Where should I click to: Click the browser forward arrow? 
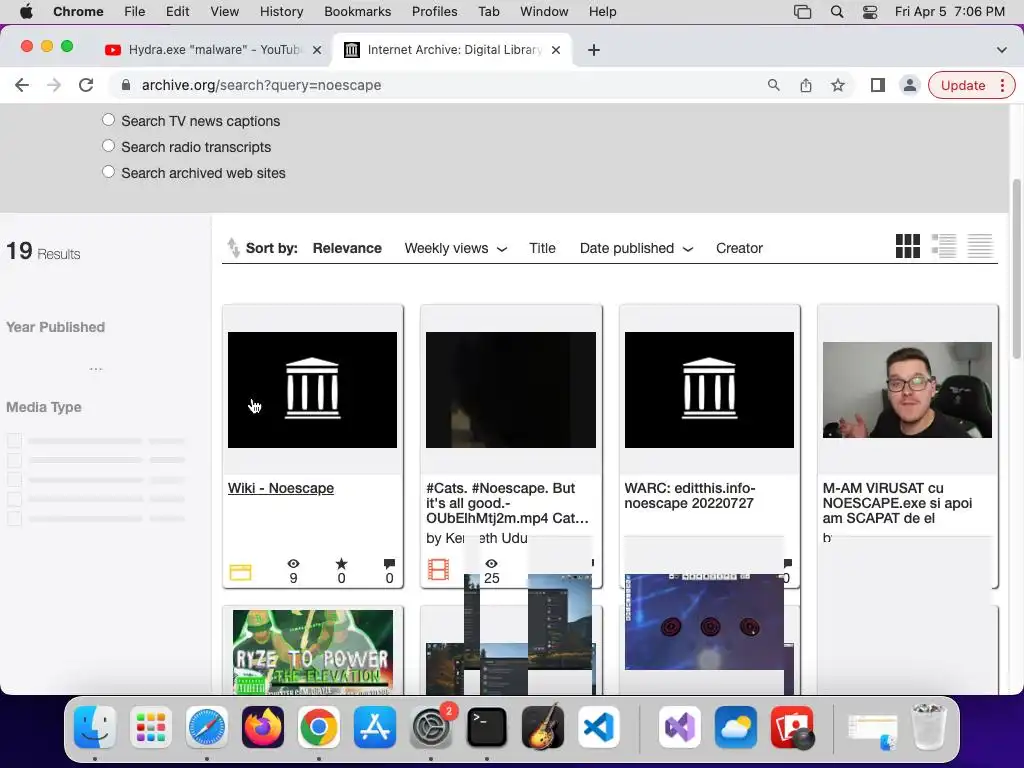(x=54, y=85)
